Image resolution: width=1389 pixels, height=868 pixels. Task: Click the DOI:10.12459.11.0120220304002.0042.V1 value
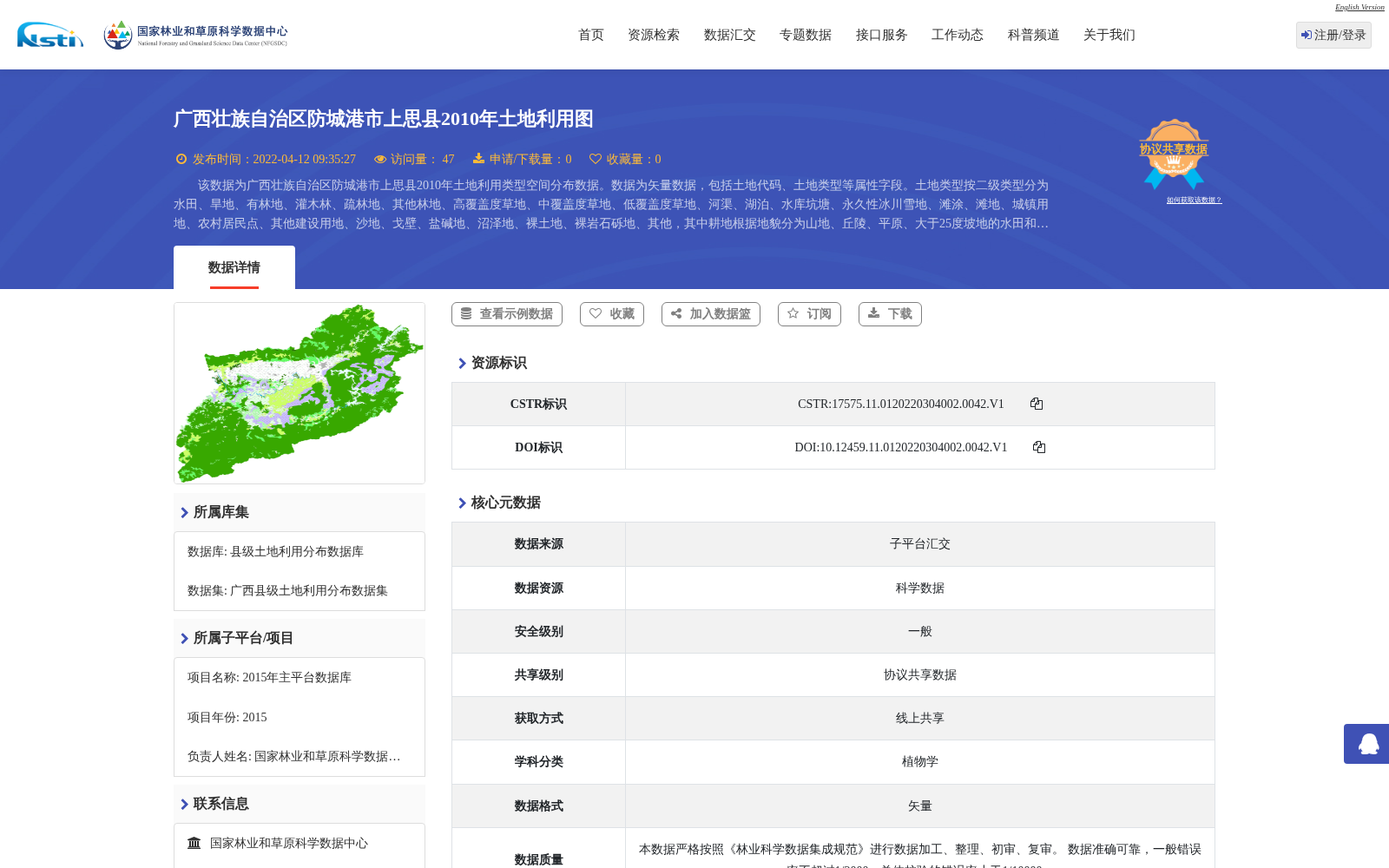(900, 447)
